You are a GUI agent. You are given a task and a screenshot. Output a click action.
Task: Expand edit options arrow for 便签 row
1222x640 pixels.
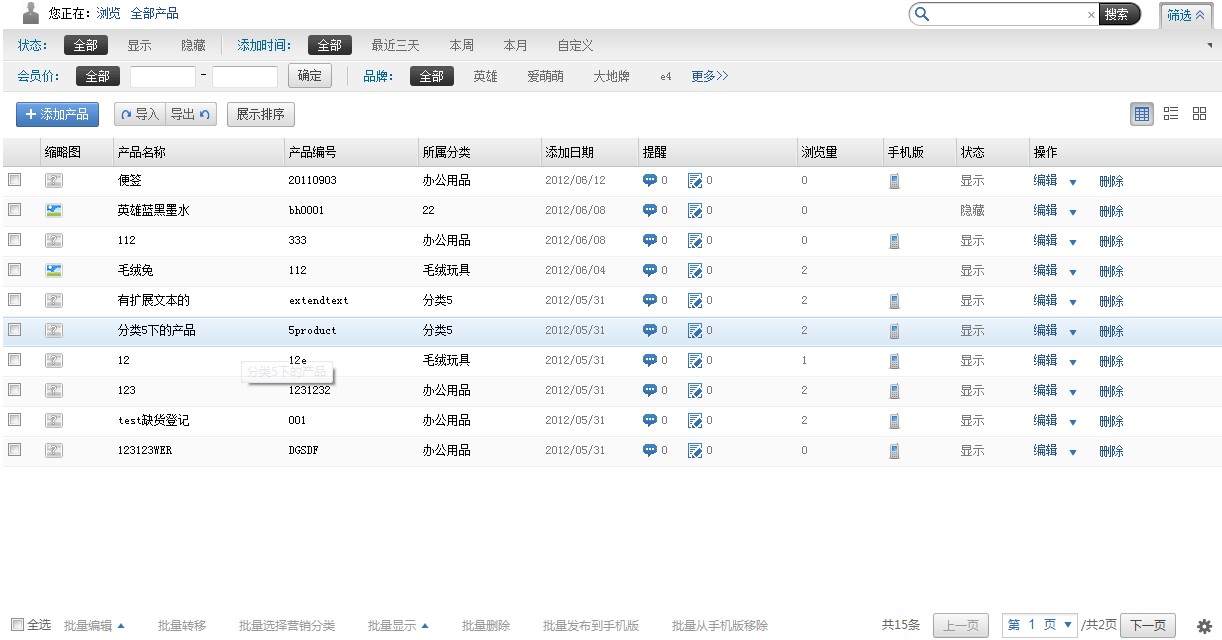click(1073, 183)
